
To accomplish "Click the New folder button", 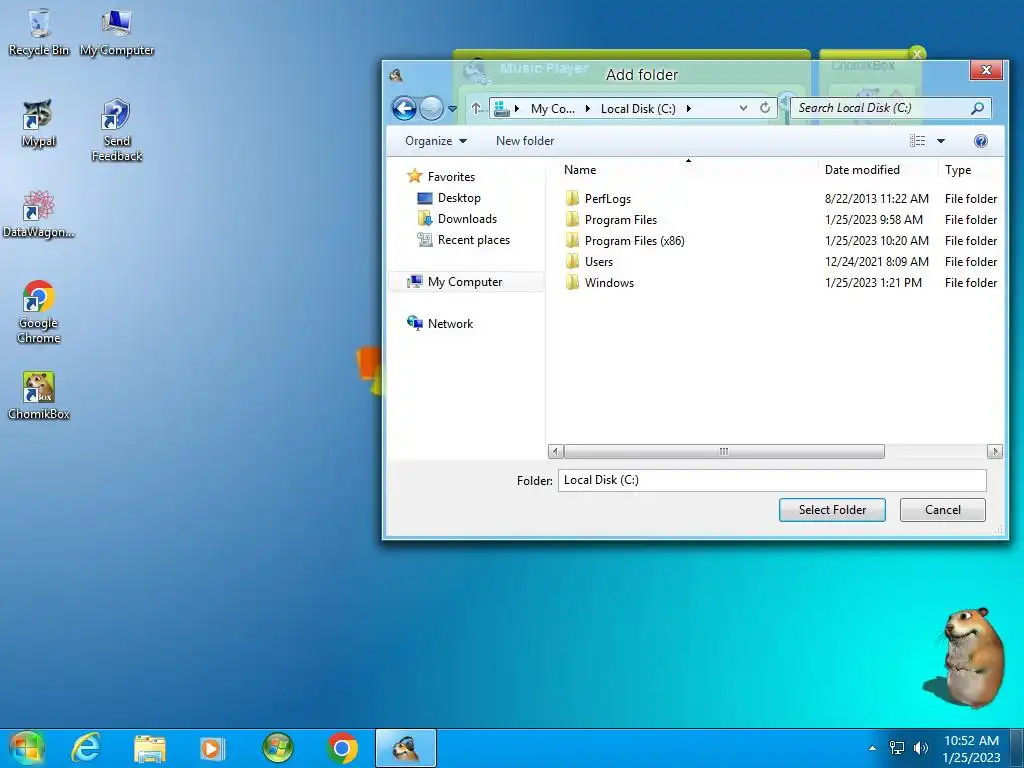I will (525, 140).
